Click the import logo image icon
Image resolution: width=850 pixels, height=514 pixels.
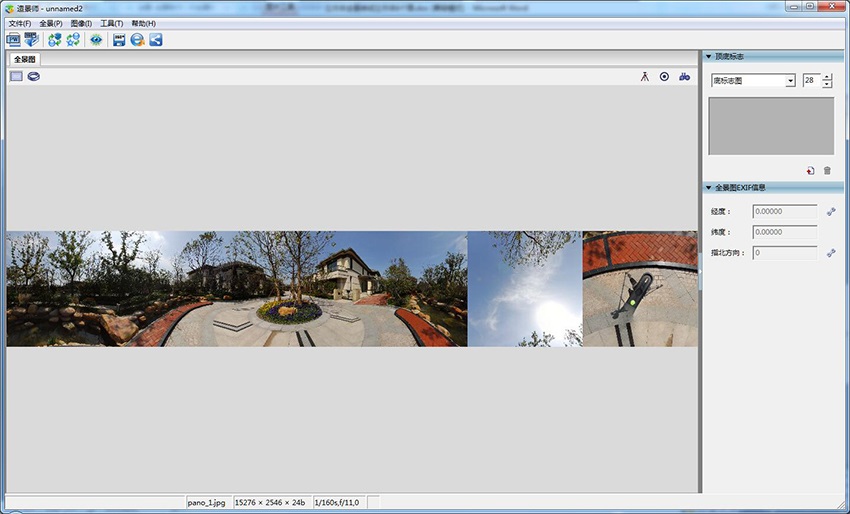(x=810, y=171)
